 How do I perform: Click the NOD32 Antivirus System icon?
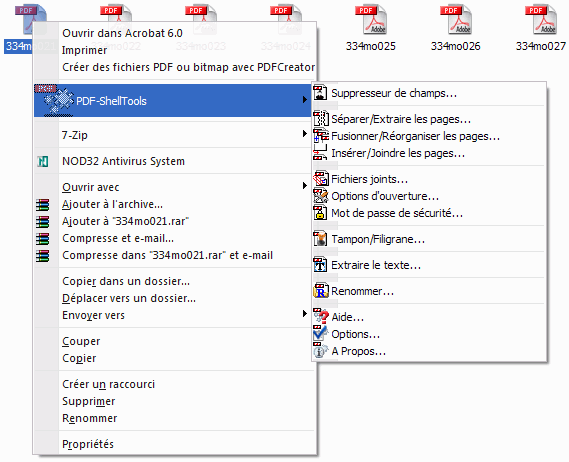(x=43, y=161)
